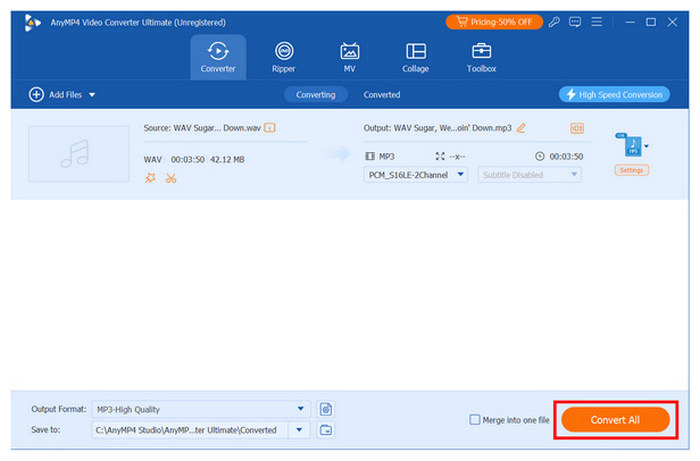Image resolution: width=700 pixels, height=461 pixels.
Task: Open the Converter tab
Action: (x=218, y=57)
